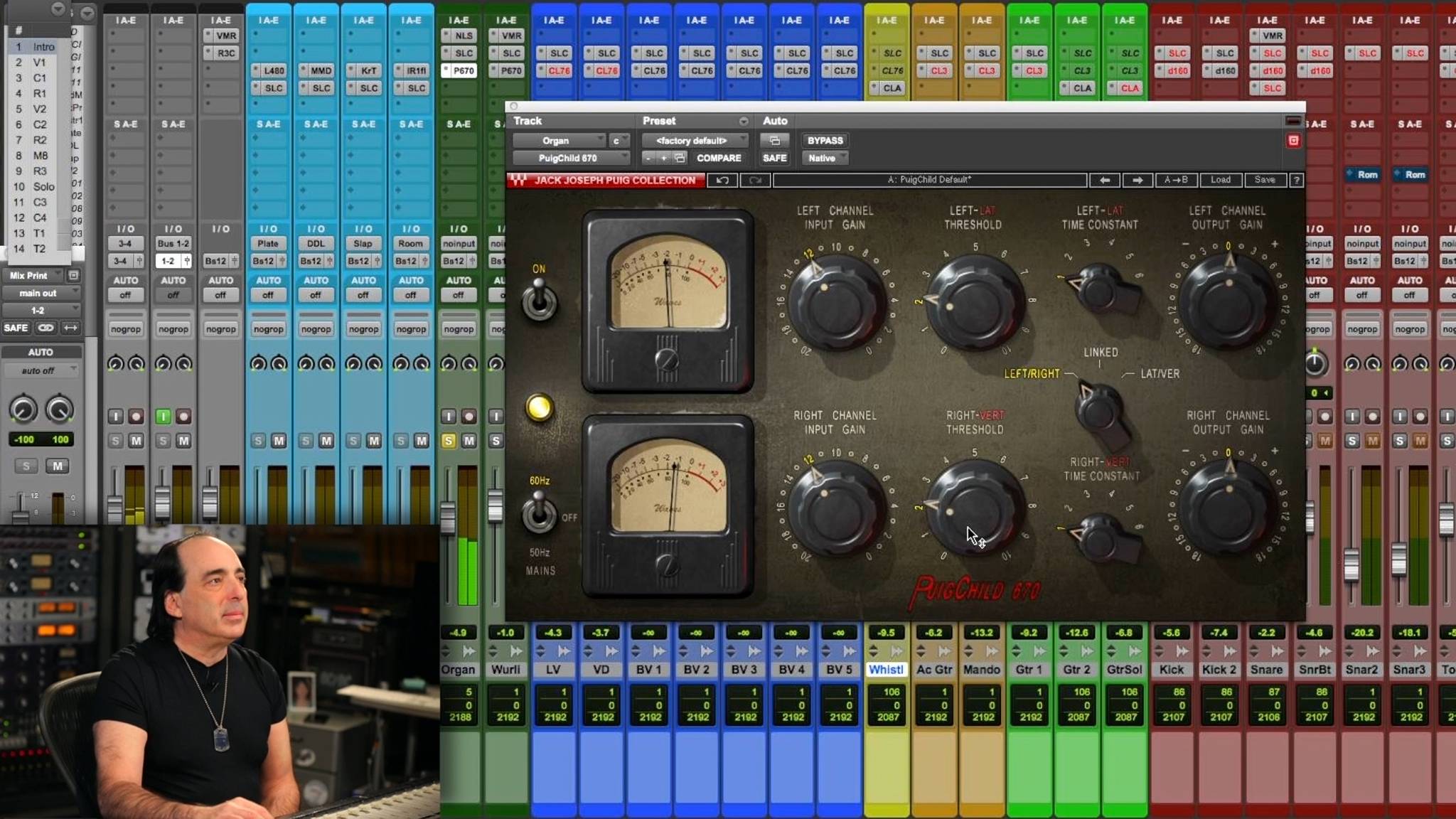Select Solo marker in memory locations list
Image resolution: width=1456 pixels, height=819 pixels.
point(43,186)
